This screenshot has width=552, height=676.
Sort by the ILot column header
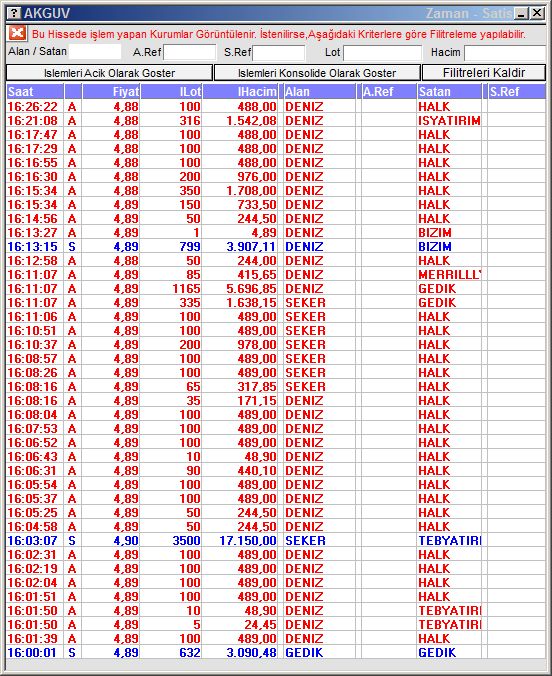(x=171, y=92)
